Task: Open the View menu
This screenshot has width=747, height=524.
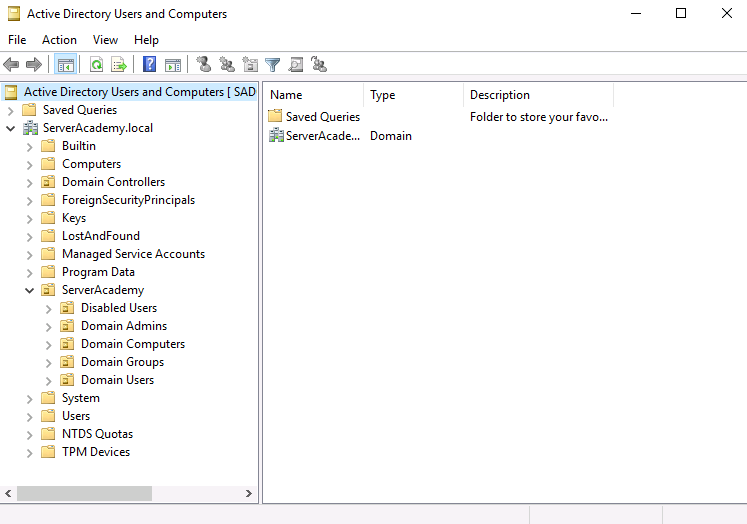Action: tap(105, 40)
